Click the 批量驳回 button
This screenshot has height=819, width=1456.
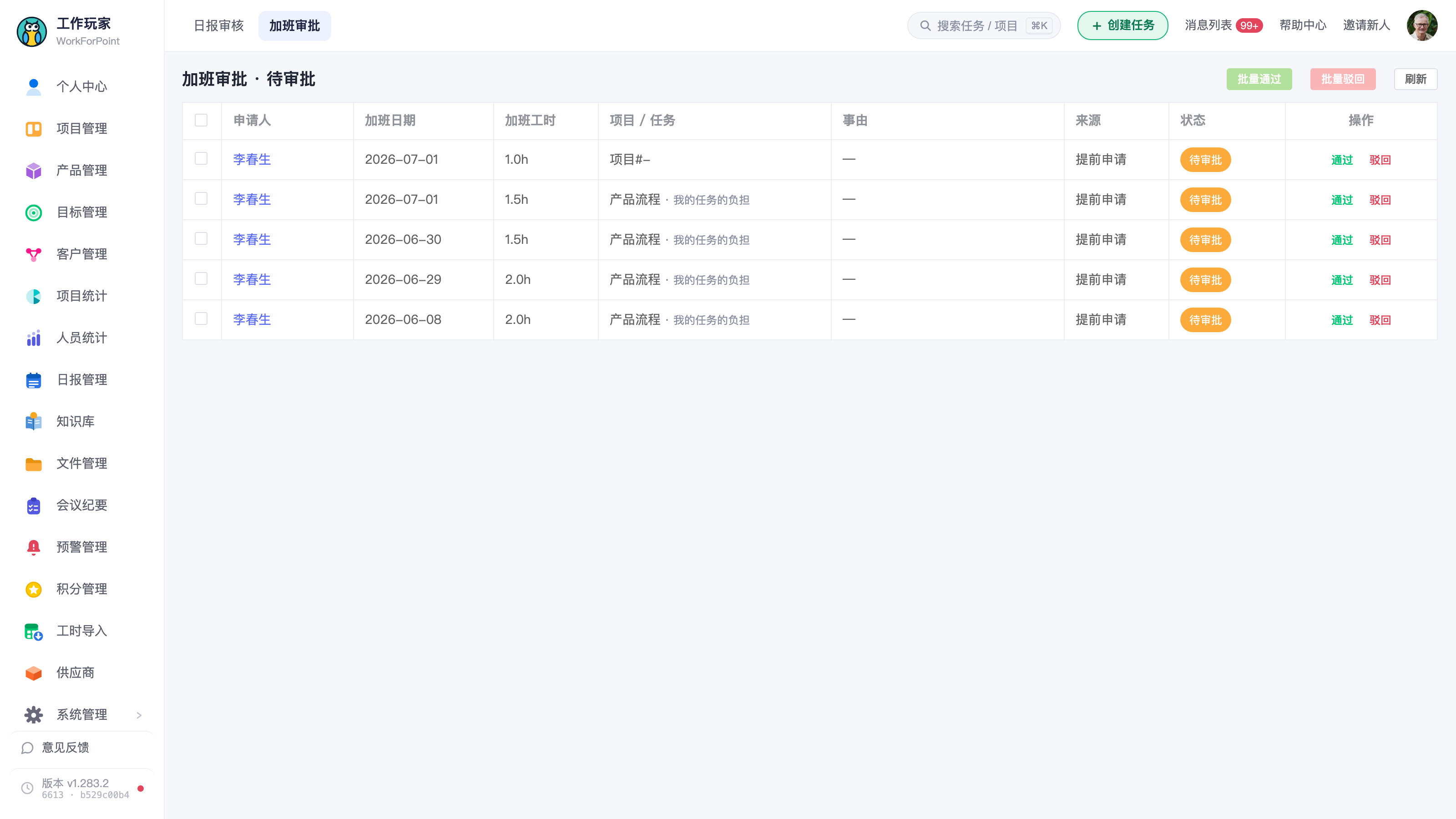[1343, 79]
